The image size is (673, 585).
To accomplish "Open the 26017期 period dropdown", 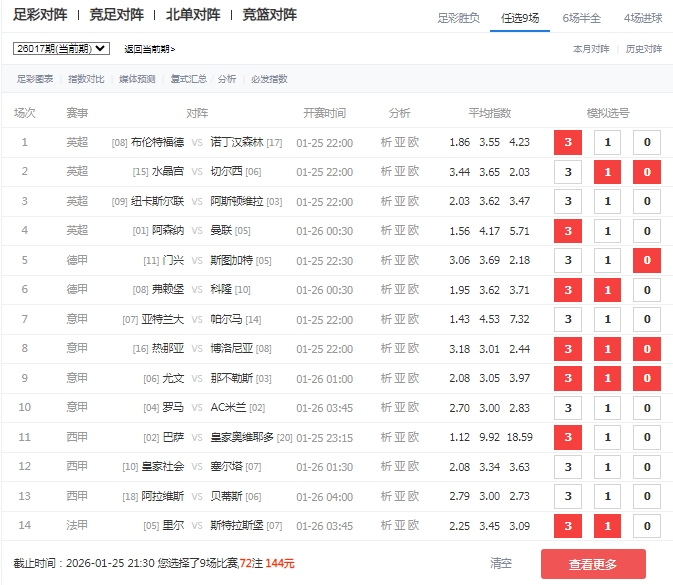I will tap(61, 48).
